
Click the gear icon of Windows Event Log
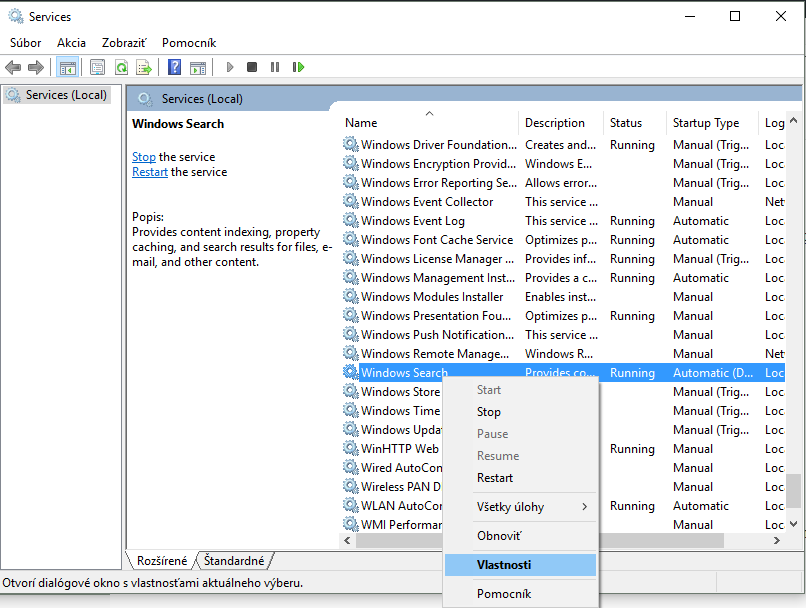coord(351,220)
